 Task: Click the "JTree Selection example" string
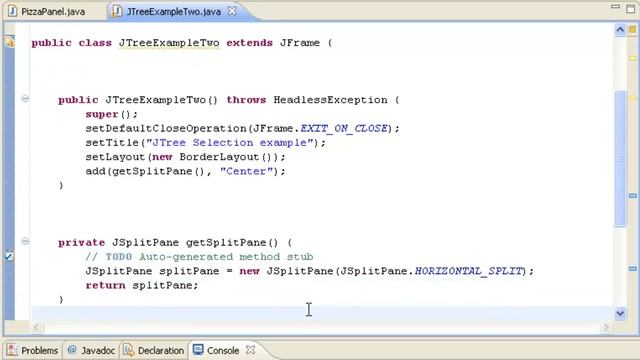click(x=231, y=143)
